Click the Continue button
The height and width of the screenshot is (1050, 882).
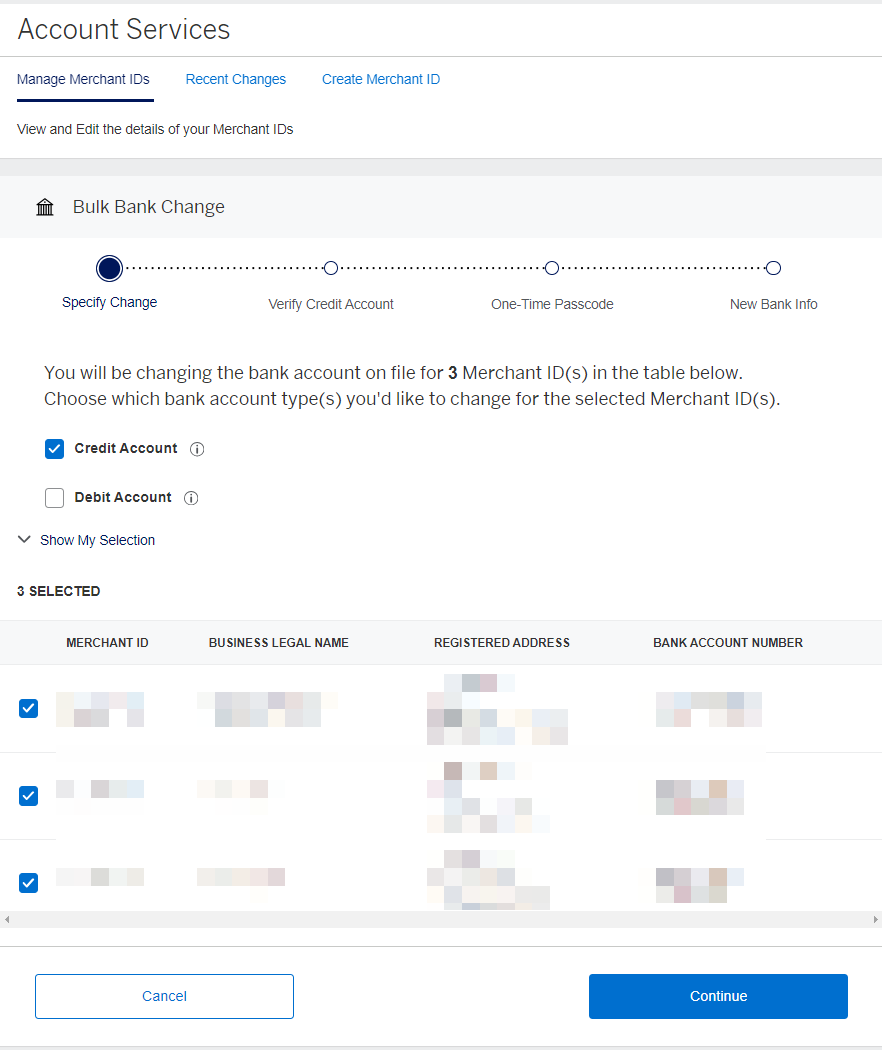717,996
